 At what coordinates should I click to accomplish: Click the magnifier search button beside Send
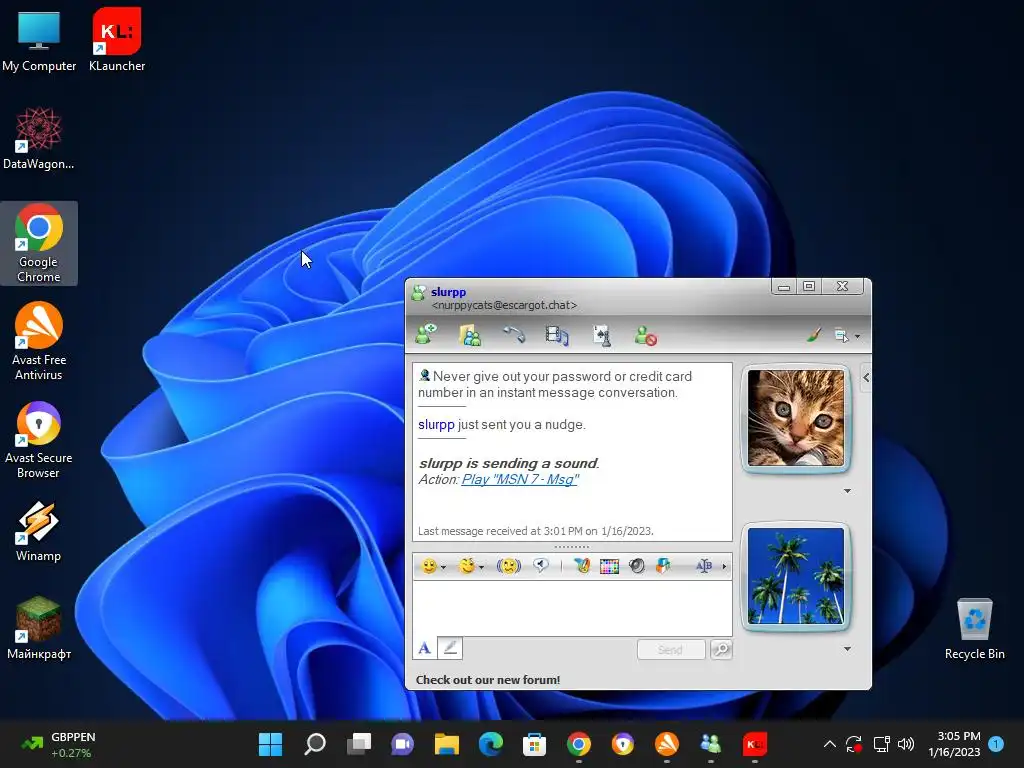[x=721, y=650]
